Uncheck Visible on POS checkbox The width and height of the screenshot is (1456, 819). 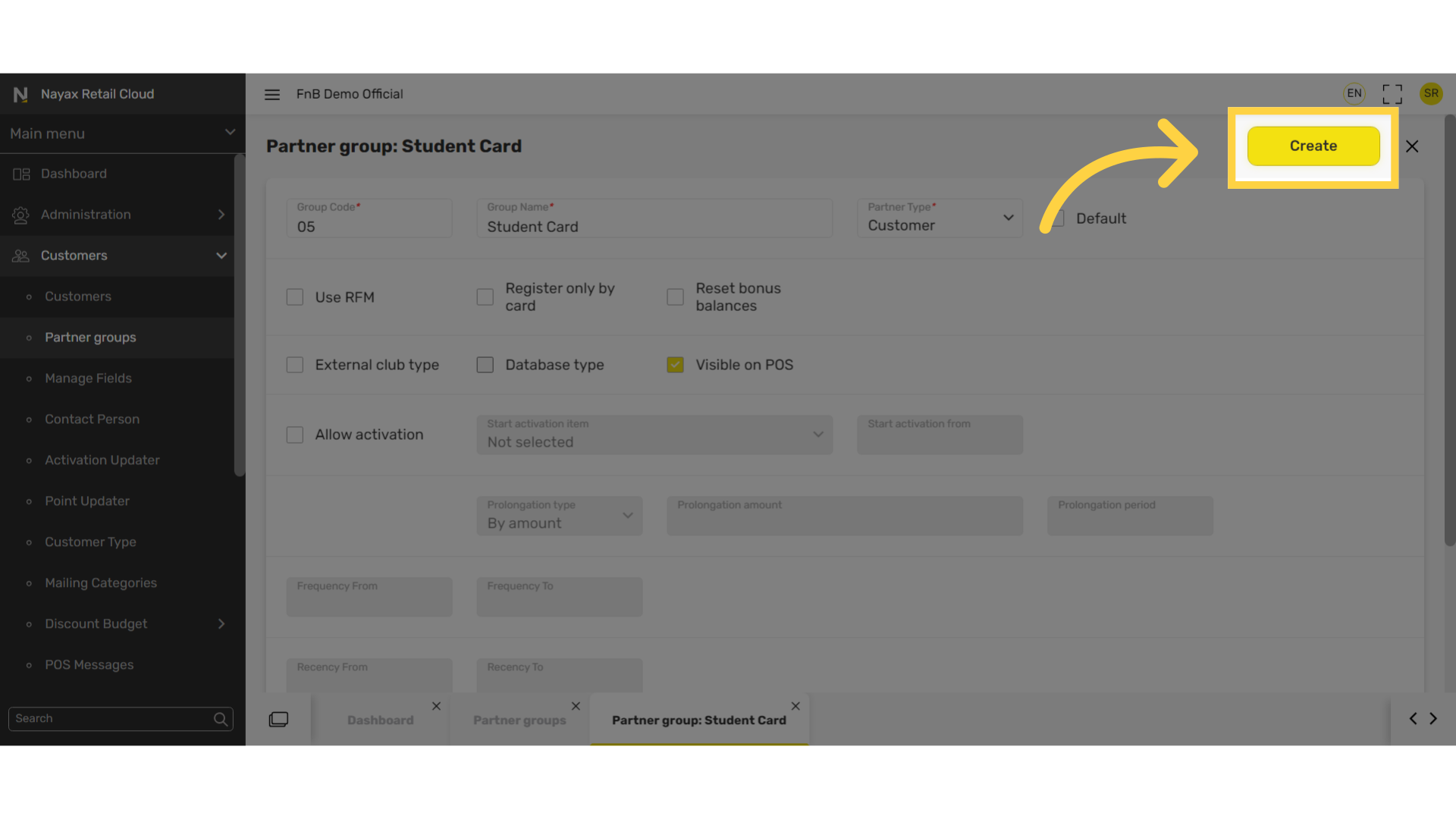(675, 365)
